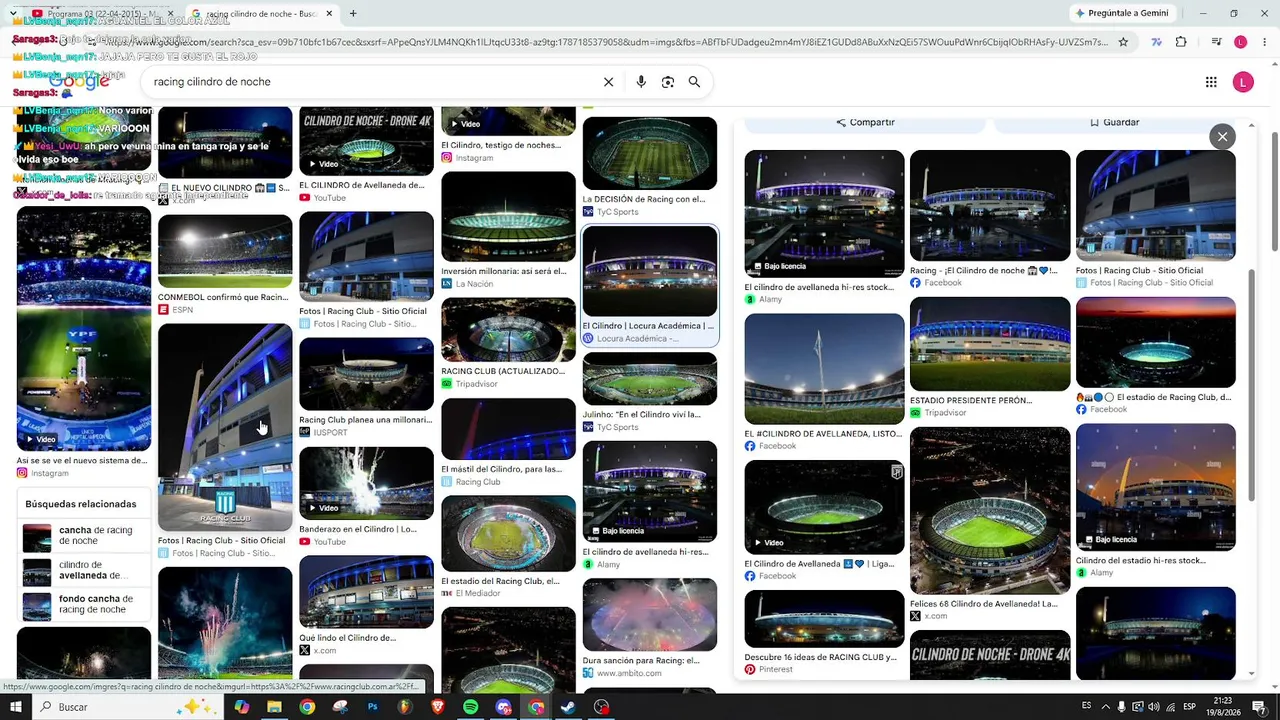This screenshot has width=1280, height=720.
Task: Open 'Julinho: En el Cilindro viví' thumbnail
Action: [x=650, y=378]
